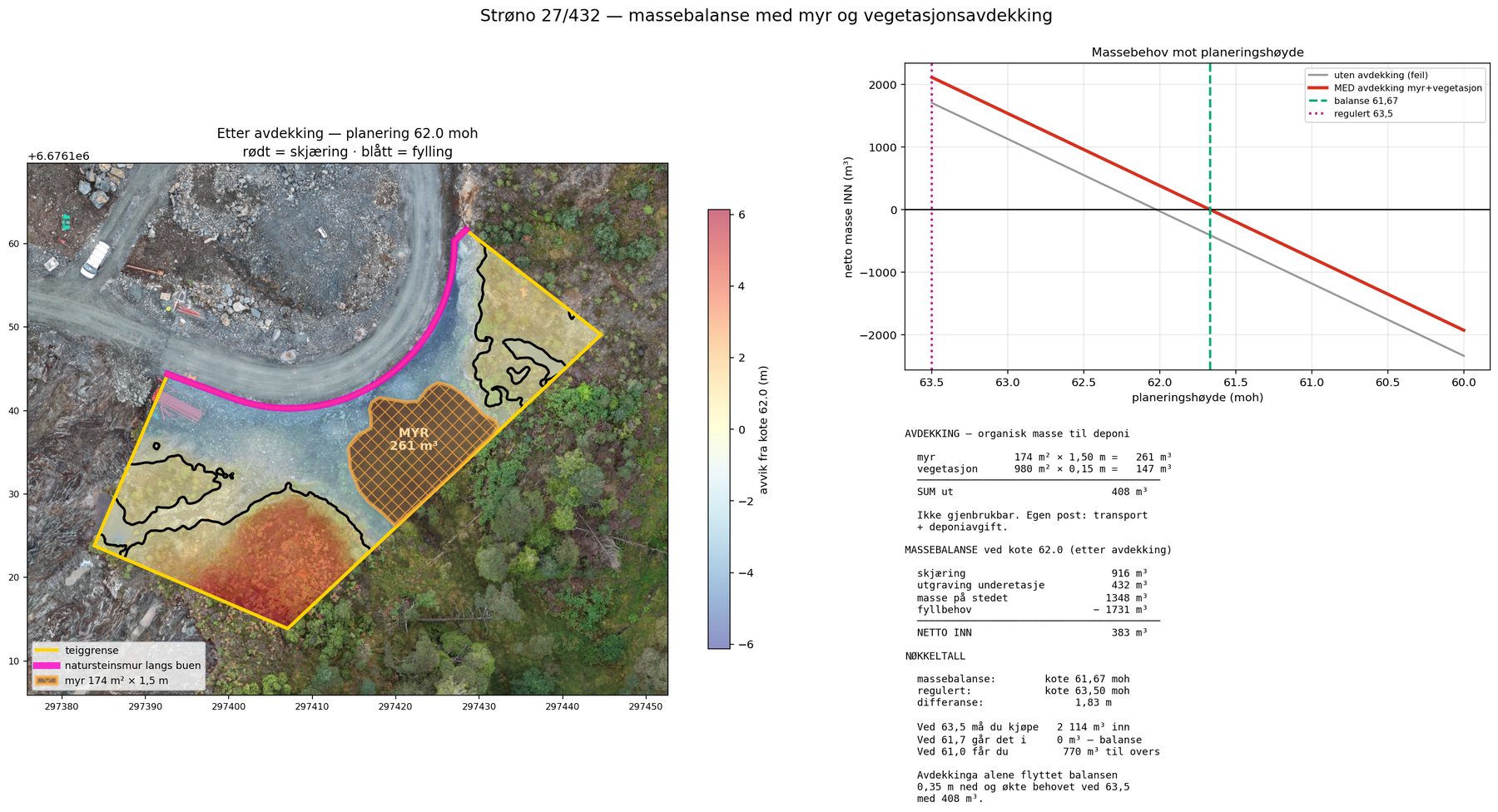
Task: Select the magenta natursteinsmur legend swatch
Action: (47, 666)
